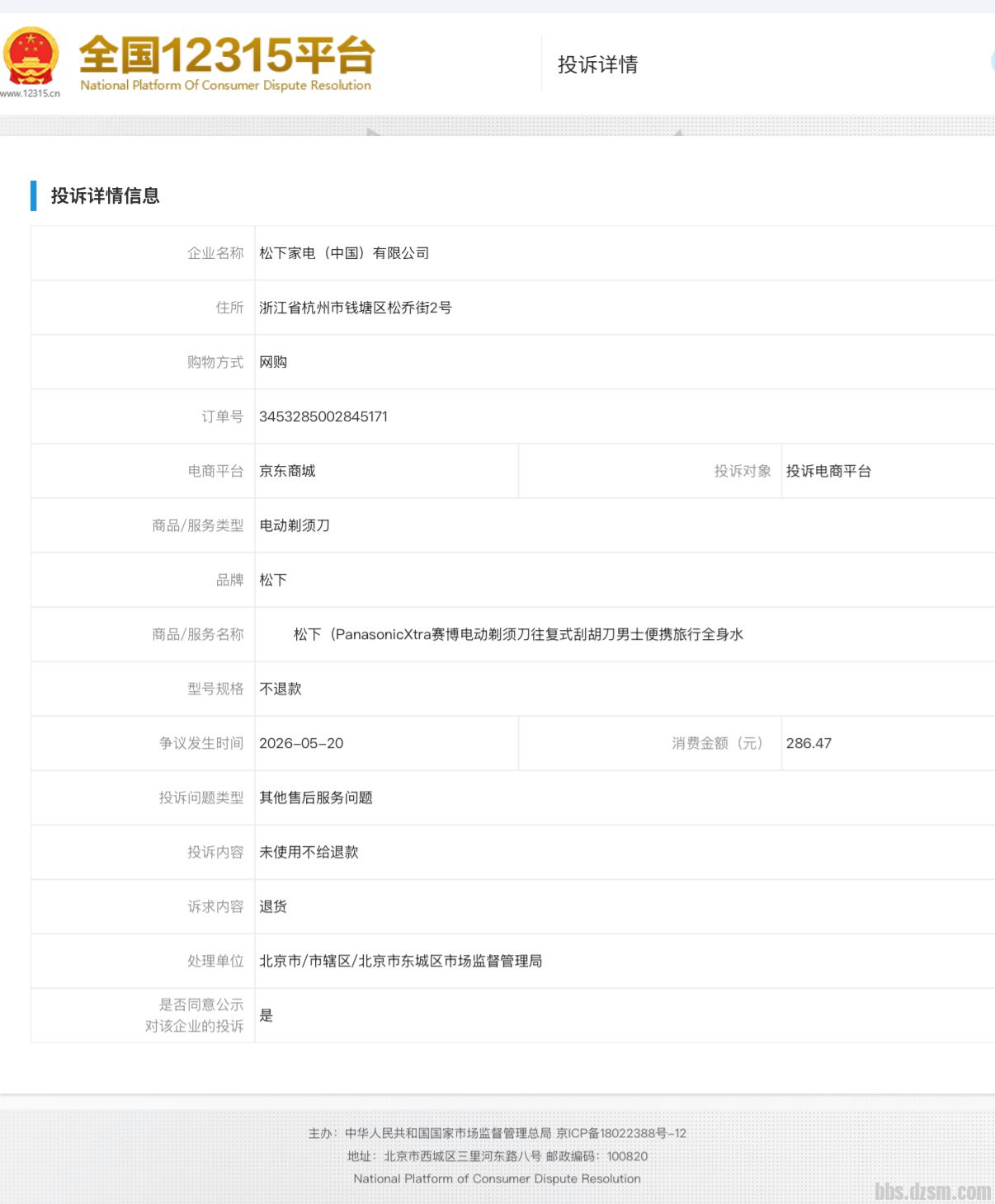Screen dimensions: 995x1204
Task: Click the 争议发生时间 field label
Action: (201, 743)
